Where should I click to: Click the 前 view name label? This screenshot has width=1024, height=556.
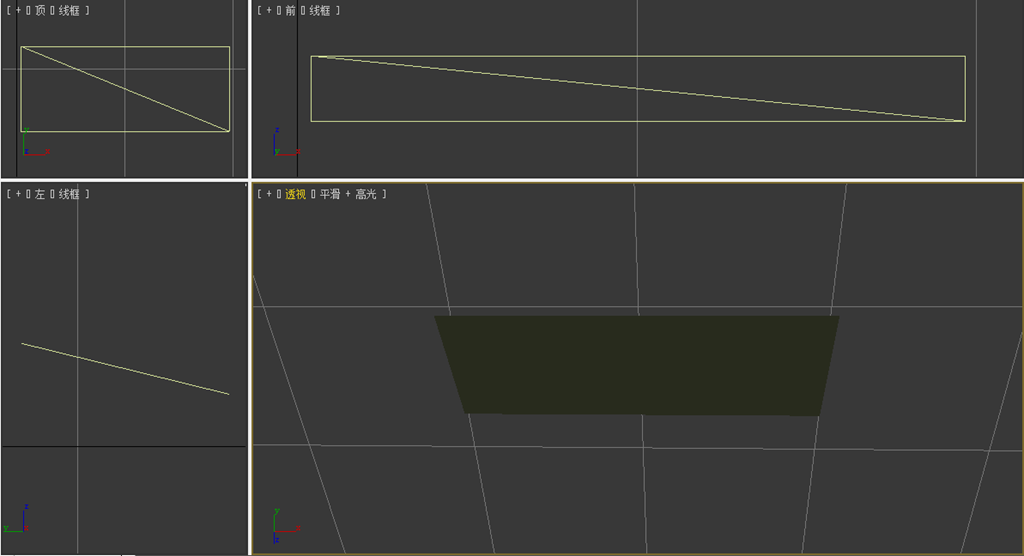pos(291,10)
